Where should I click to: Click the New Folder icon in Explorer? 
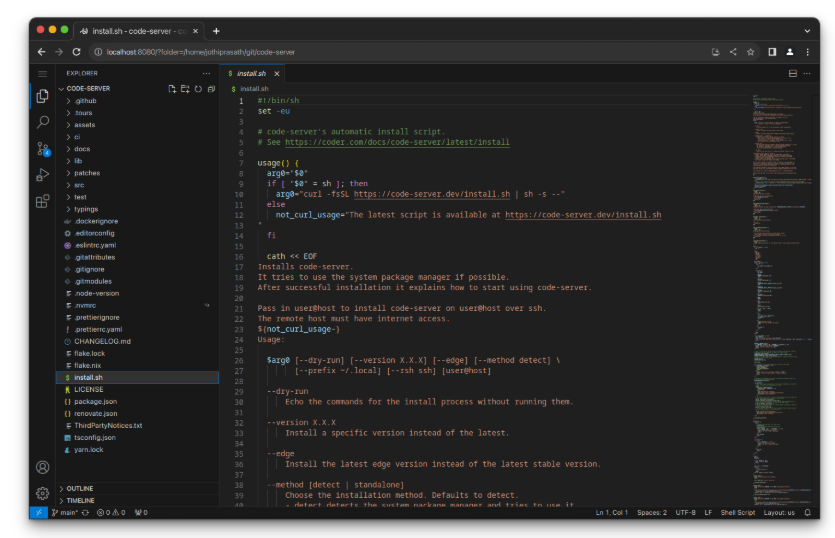[x=185, y=88]
